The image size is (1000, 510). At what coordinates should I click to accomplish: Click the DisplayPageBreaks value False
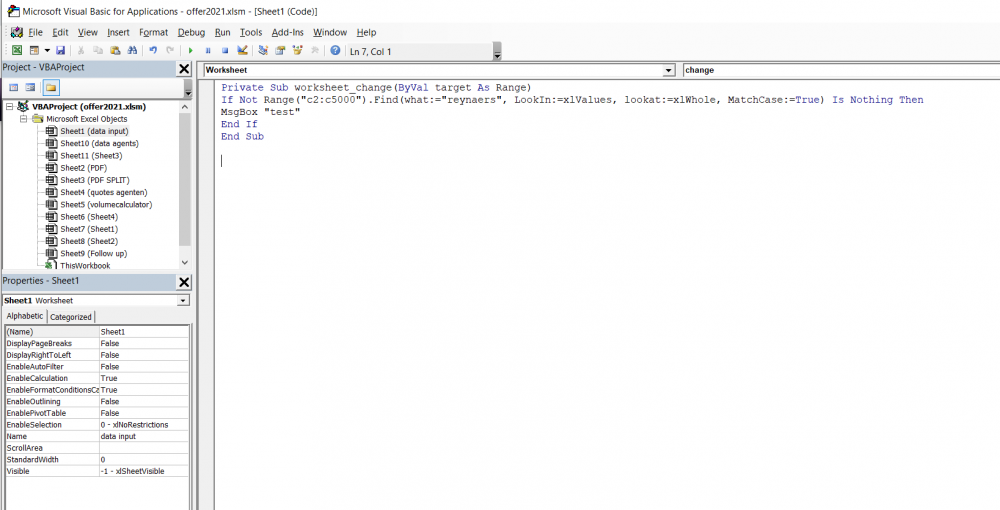pos(144,343)
